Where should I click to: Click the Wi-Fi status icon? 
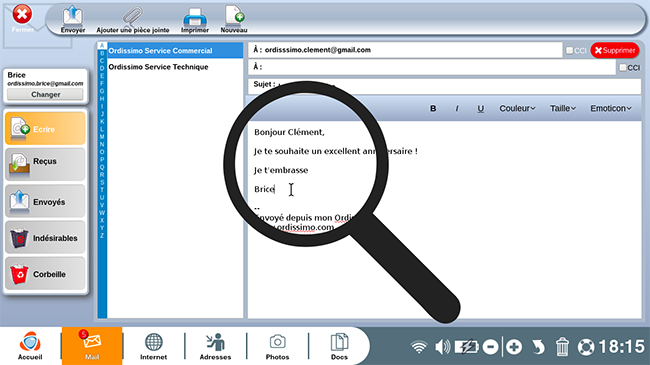[419, 347]
